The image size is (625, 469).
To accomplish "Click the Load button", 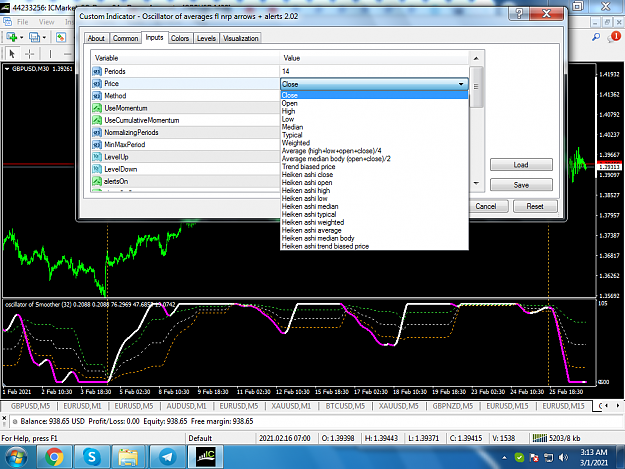I will (x=521, y=165).
